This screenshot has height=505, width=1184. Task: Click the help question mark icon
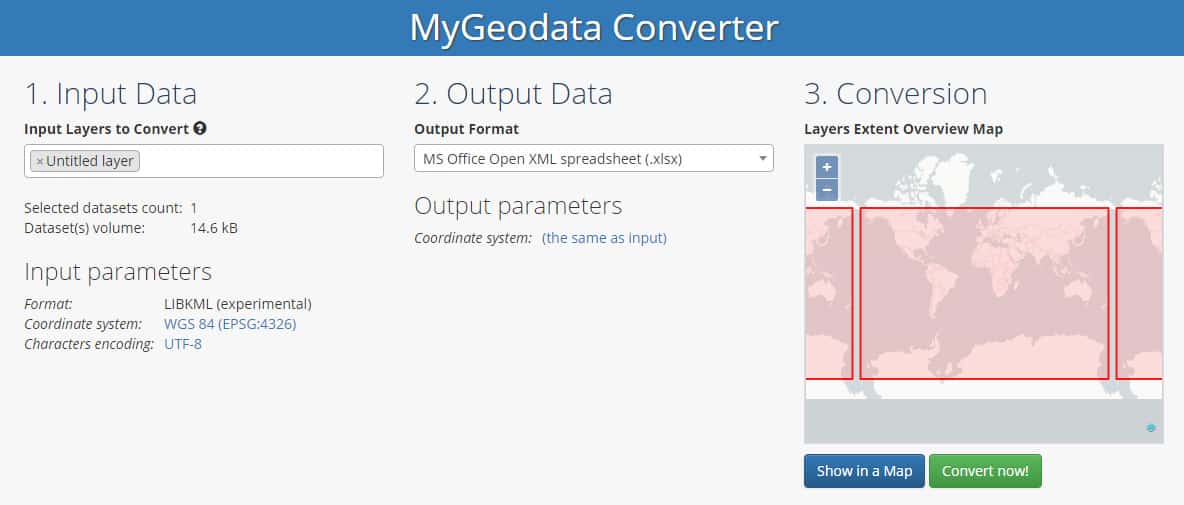click(x=199, y=128)
